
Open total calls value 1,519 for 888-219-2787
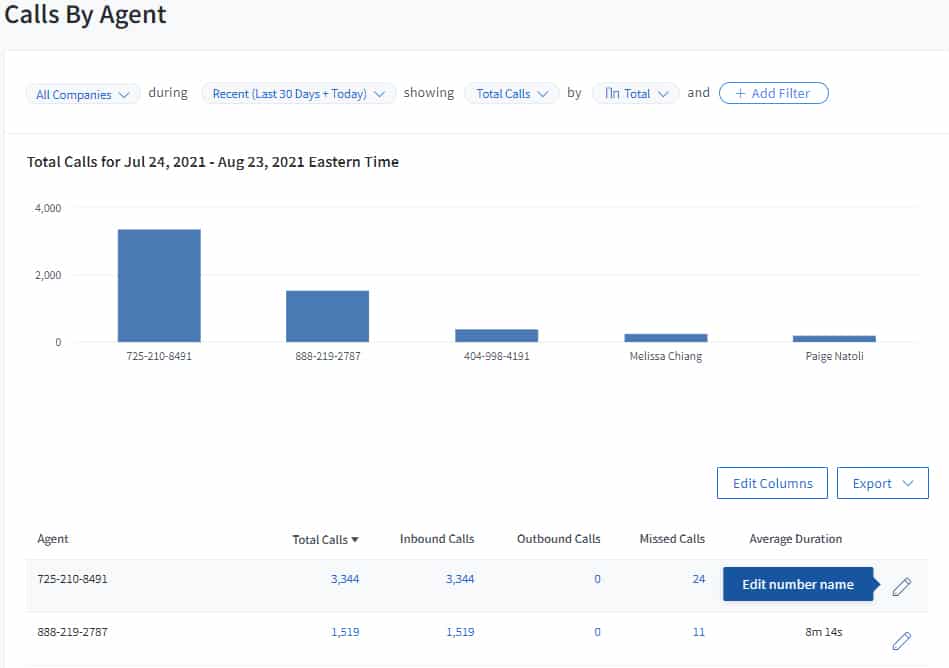click(x=345, y=632)
